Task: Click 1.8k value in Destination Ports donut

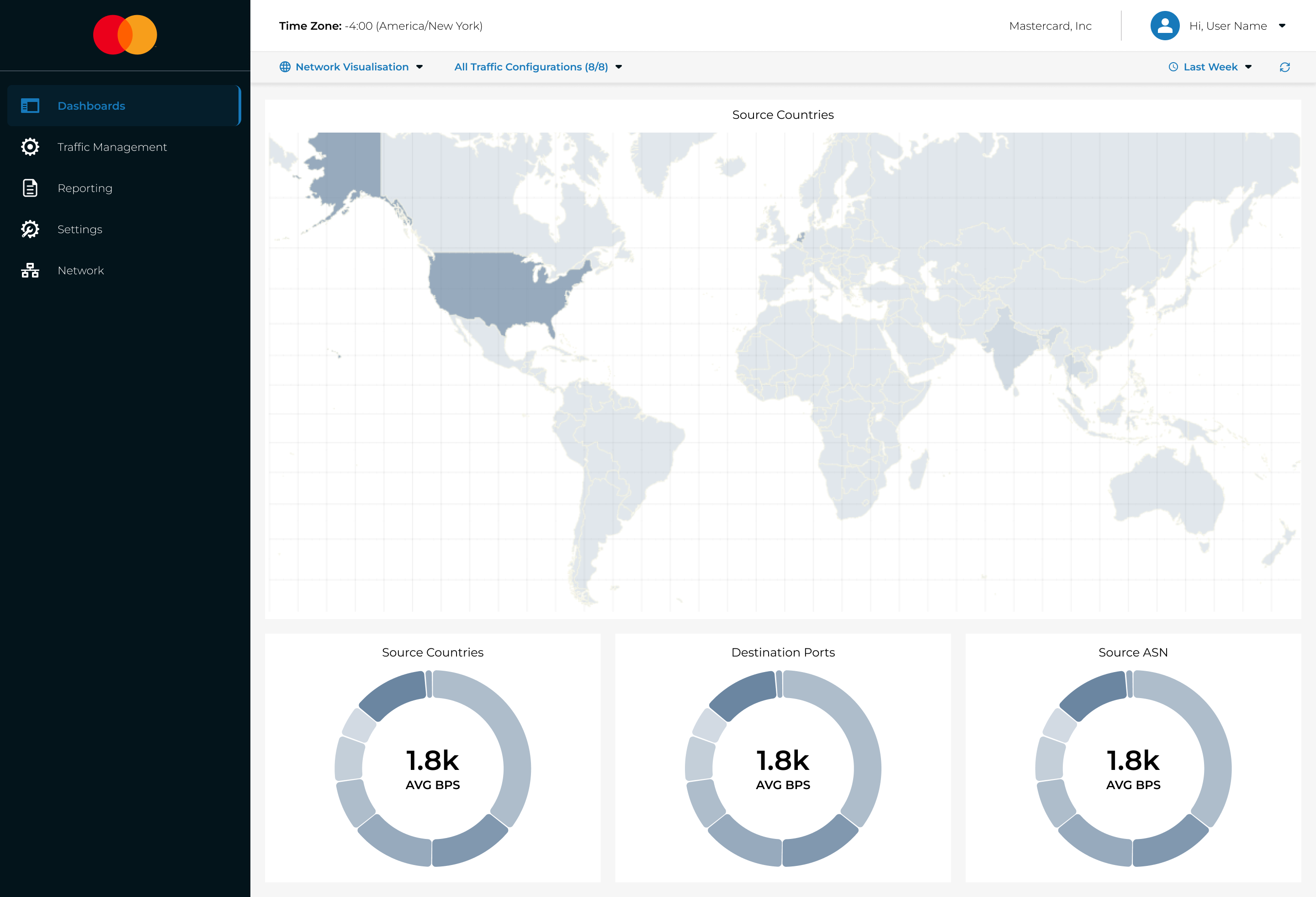Action: (x=783, y=760)
